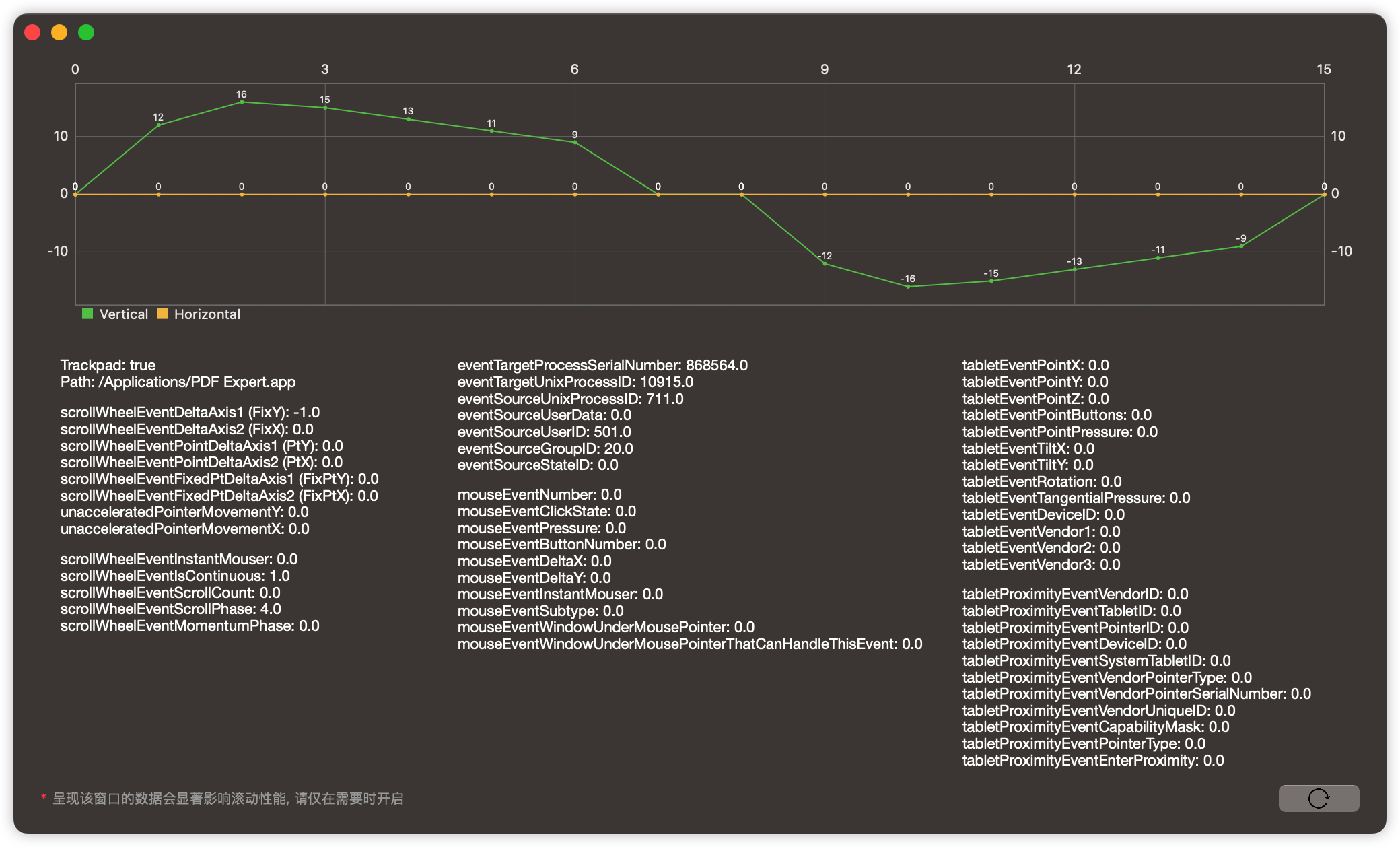Click the orange Horizontal legend swatch
Screen dimensions: 1400x847
point(162,314)
